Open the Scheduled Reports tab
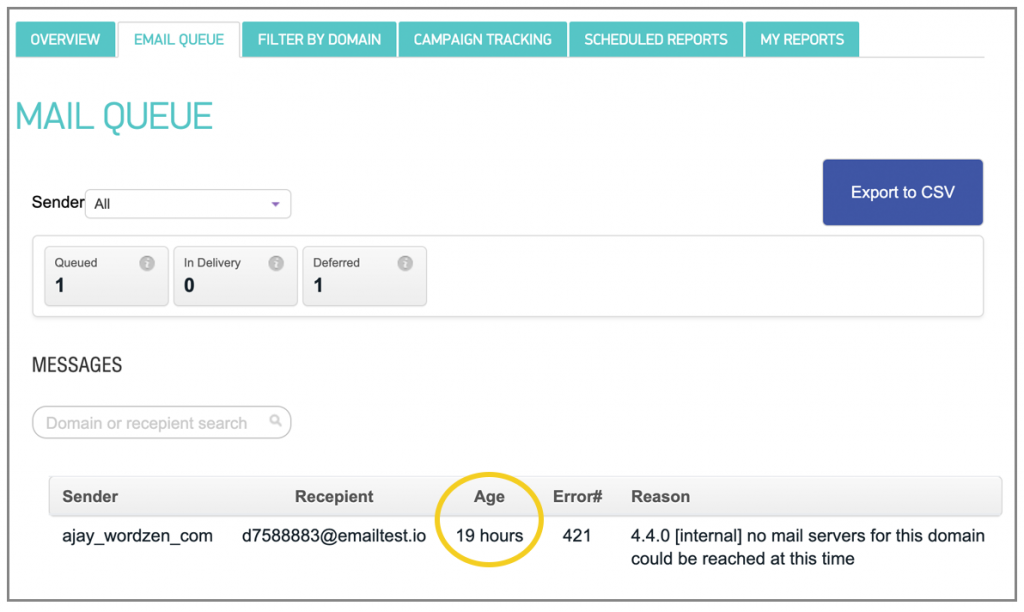 (x=656, y=40)
